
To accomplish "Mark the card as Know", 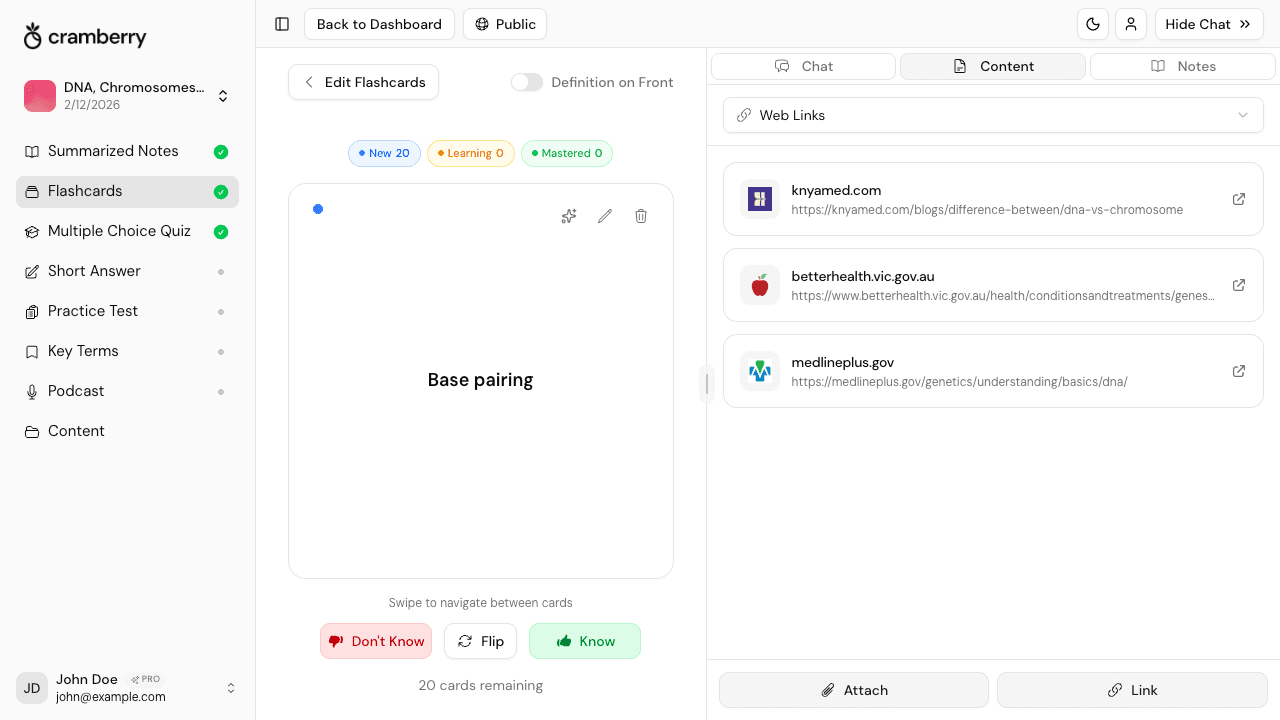I will [x=585, y=641].
